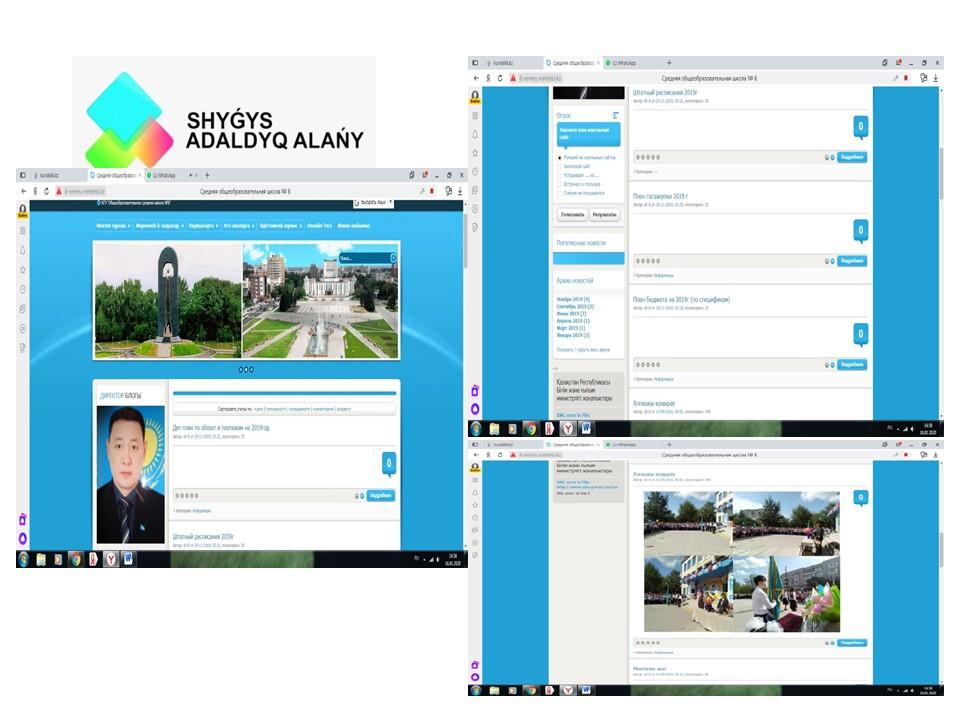Select the 'Встречал и получше' poll option
The height and width of the screenshot is (720, 960).
[560, 184]
